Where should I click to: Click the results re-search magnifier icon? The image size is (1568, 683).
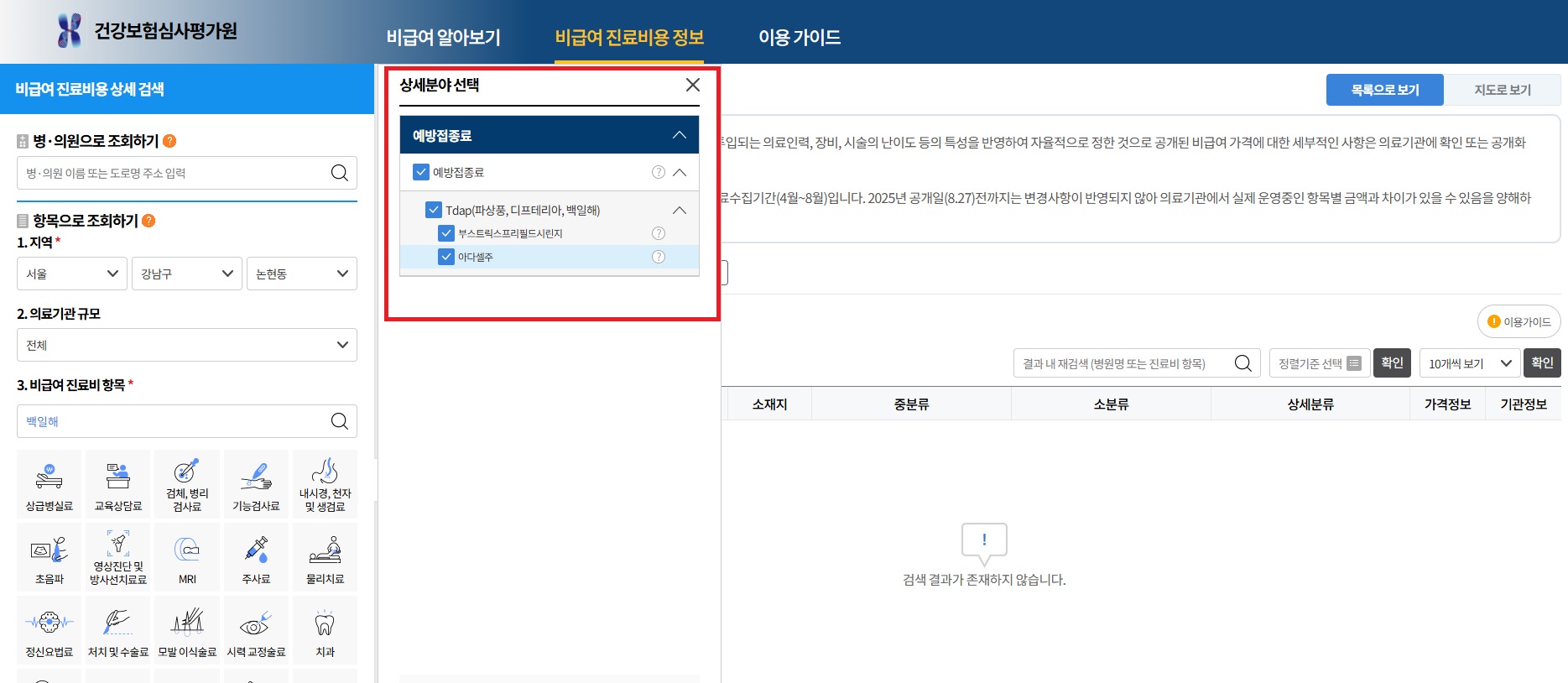point(1242,363)
